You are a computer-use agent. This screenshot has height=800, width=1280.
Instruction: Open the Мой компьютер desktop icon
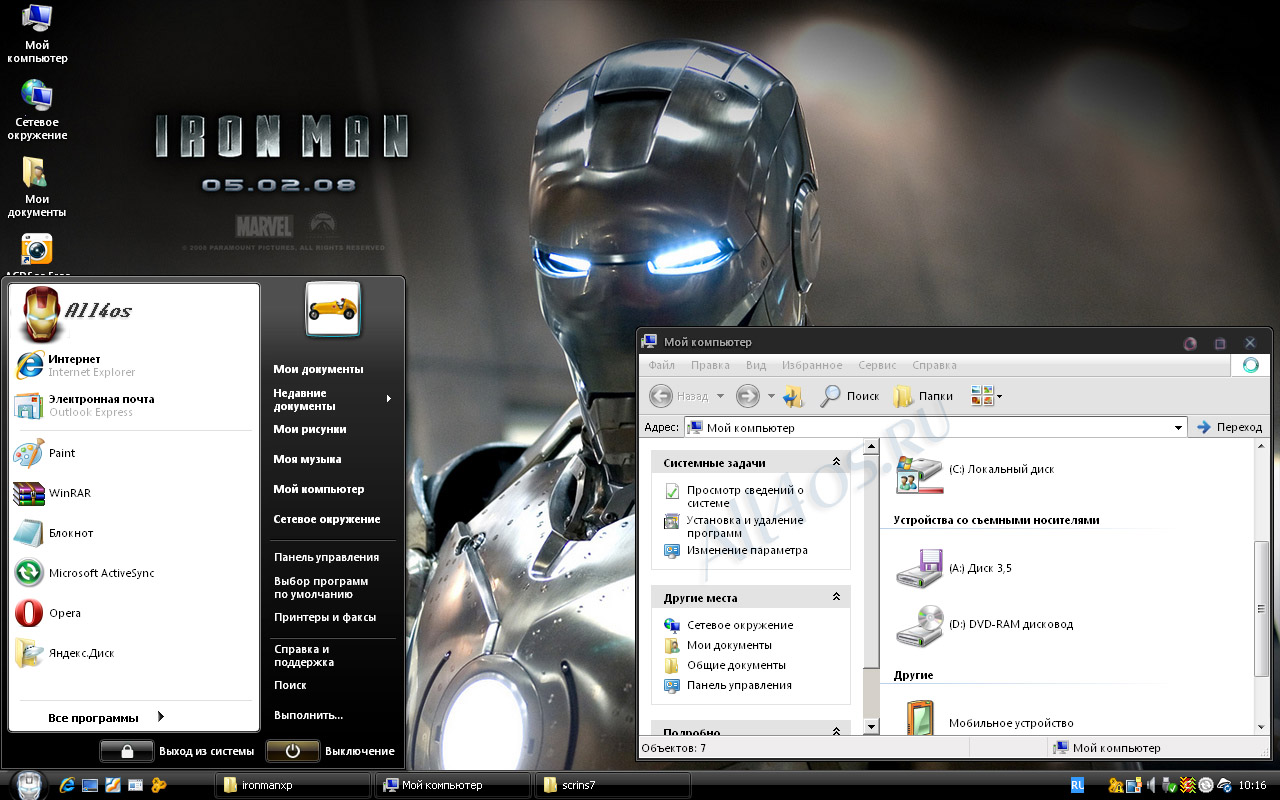[x=37, y=34]
